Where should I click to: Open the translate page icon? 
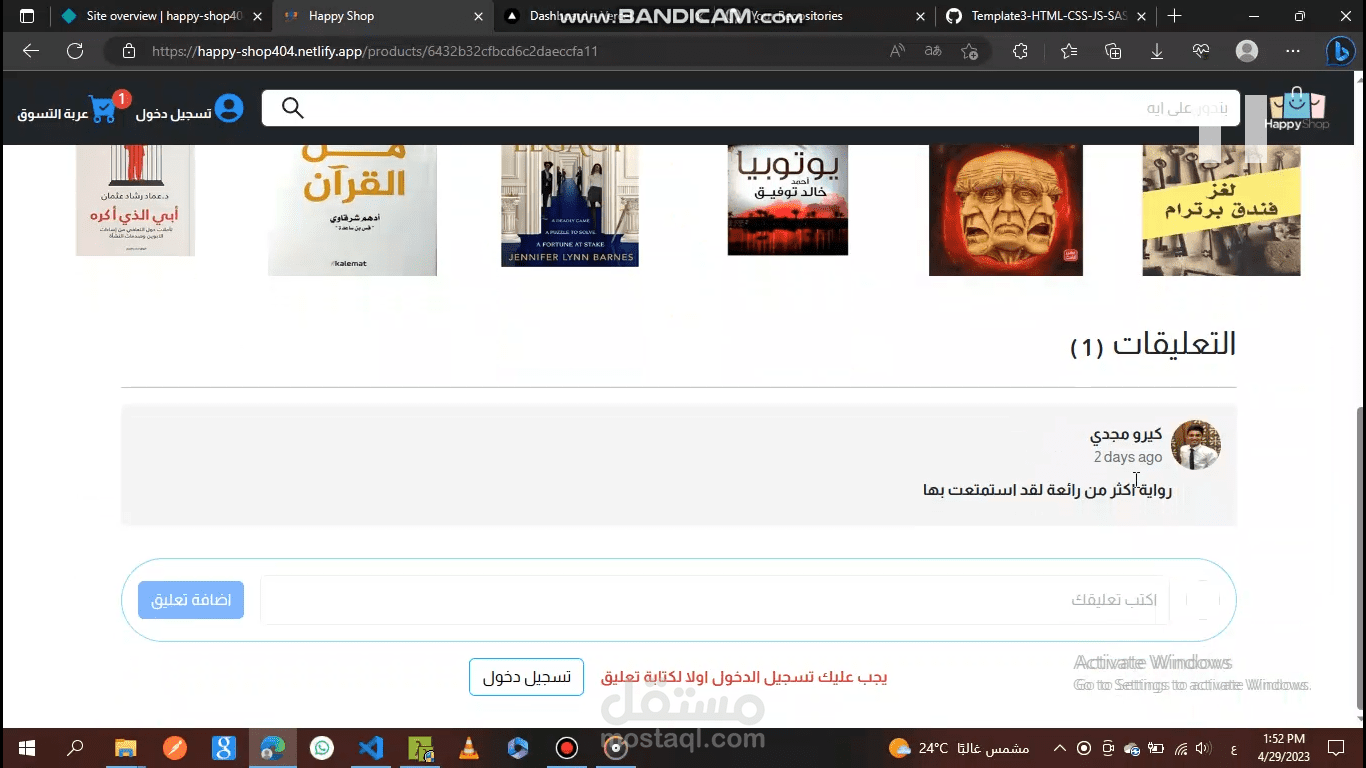click(x=932, y=51)
